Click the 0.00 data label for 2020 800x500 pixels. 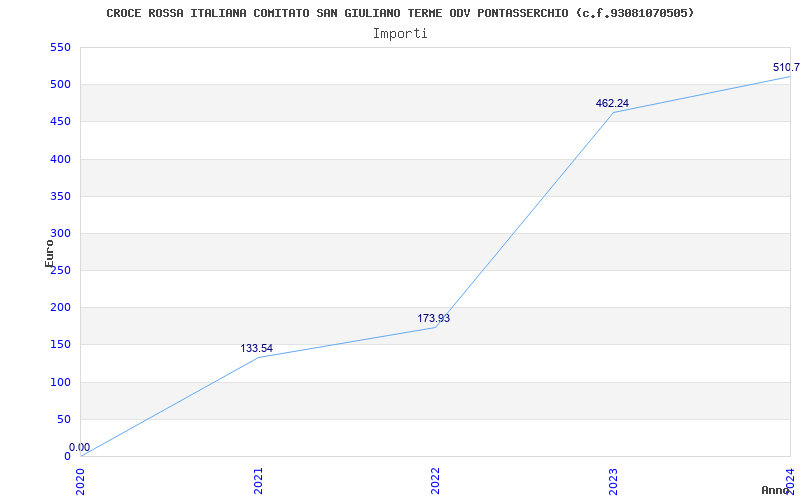[x=80, y=447]
